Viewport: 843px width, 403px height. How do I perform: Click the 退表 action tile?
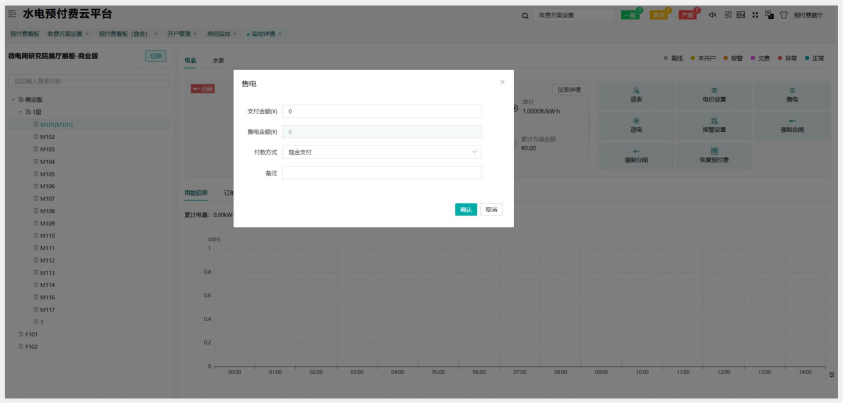[x=636, y=96]
